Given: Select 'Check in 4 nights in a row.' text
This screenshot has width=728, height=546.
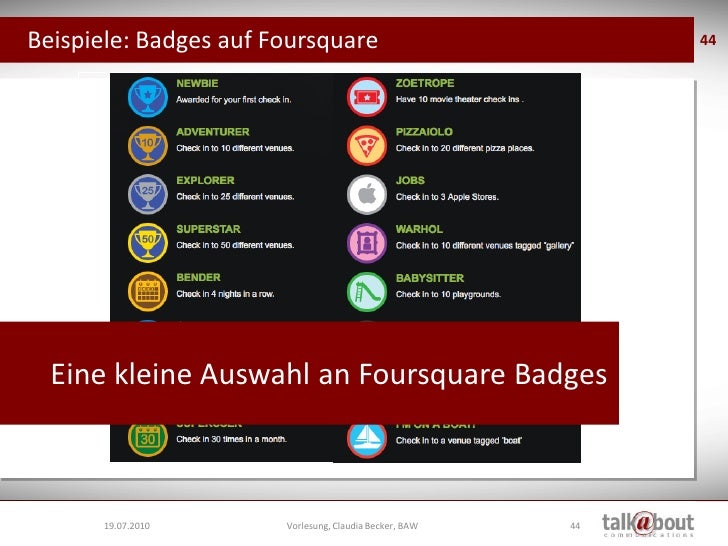Looking at the screenshot, I should (225, 294).
